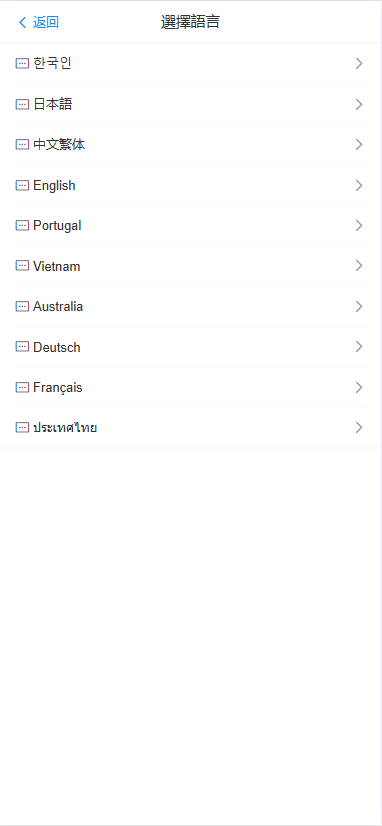Image resolution: width=382 pixels, height=826 pixels.
Task: Click the 選擇語言 page title
Action: (x=190, y=22)
